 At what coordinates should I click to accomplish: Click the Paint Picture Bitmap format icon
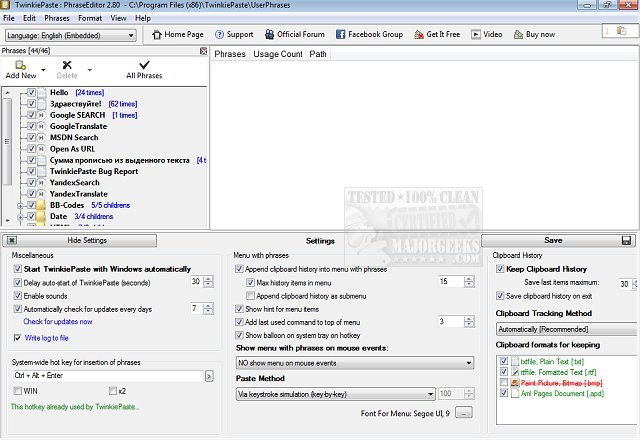pyautogui.click(x=515, y=383)
